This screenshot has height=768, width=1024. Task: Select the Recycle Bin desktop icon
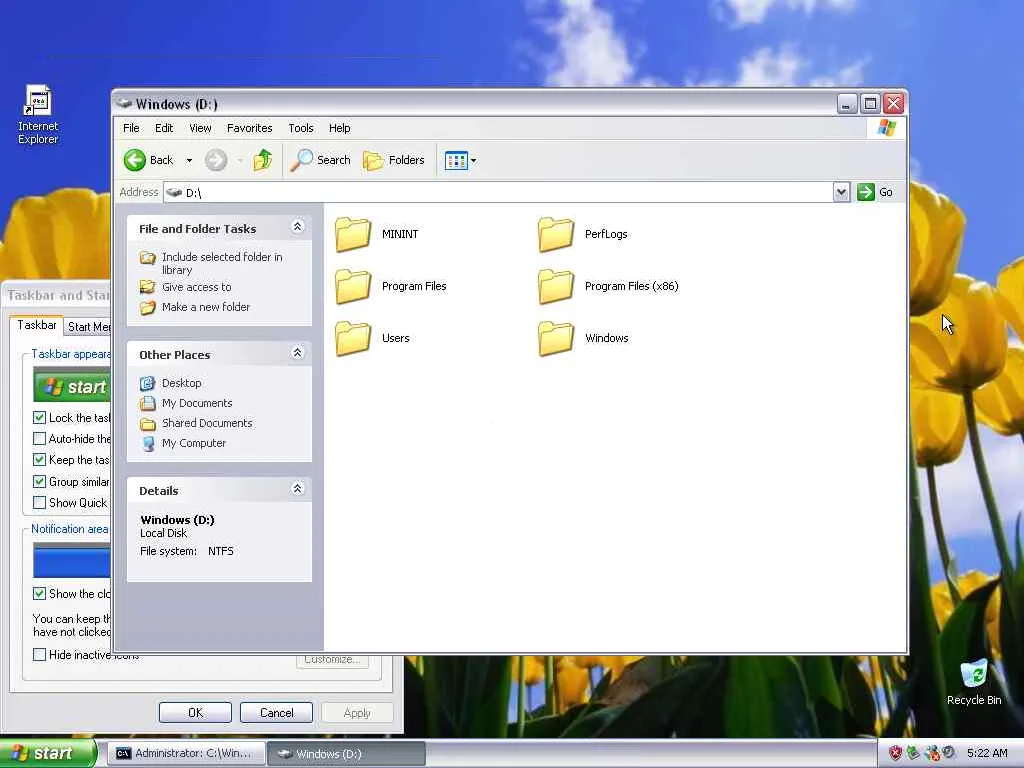point(974,682)
